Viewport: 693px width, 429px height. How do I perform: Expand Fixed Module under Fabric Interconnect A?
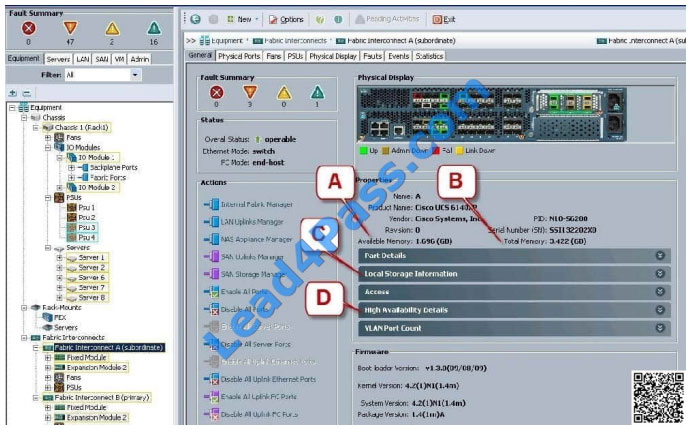pos(48,357)
